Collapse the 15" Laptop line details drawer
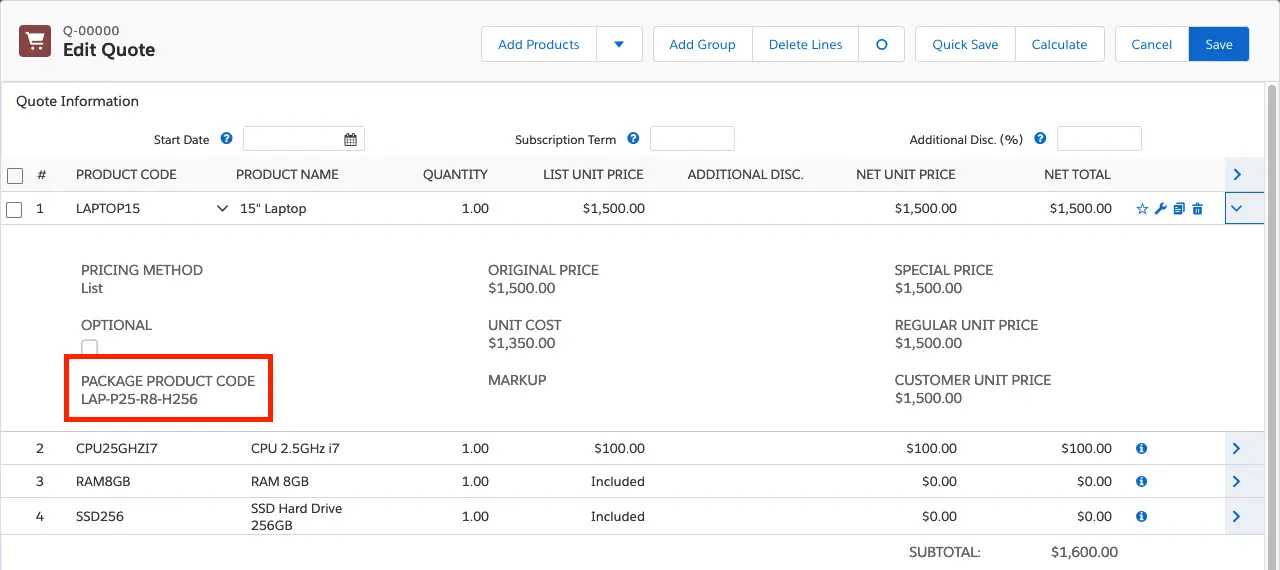This screenshot has height=570, width=1280. pyautogui.click(x=1237, y=208)
